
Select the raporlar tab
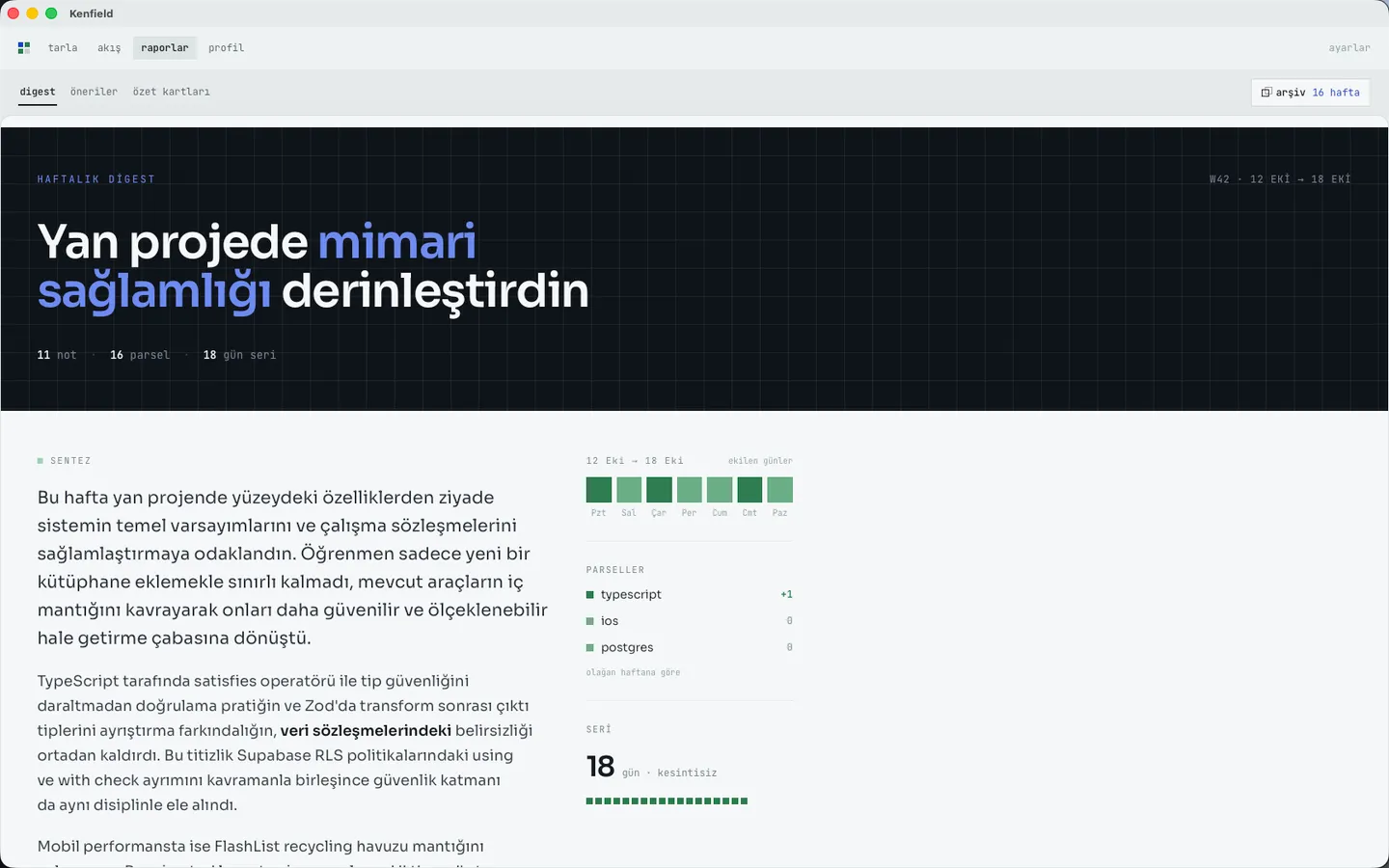(165, 47)
